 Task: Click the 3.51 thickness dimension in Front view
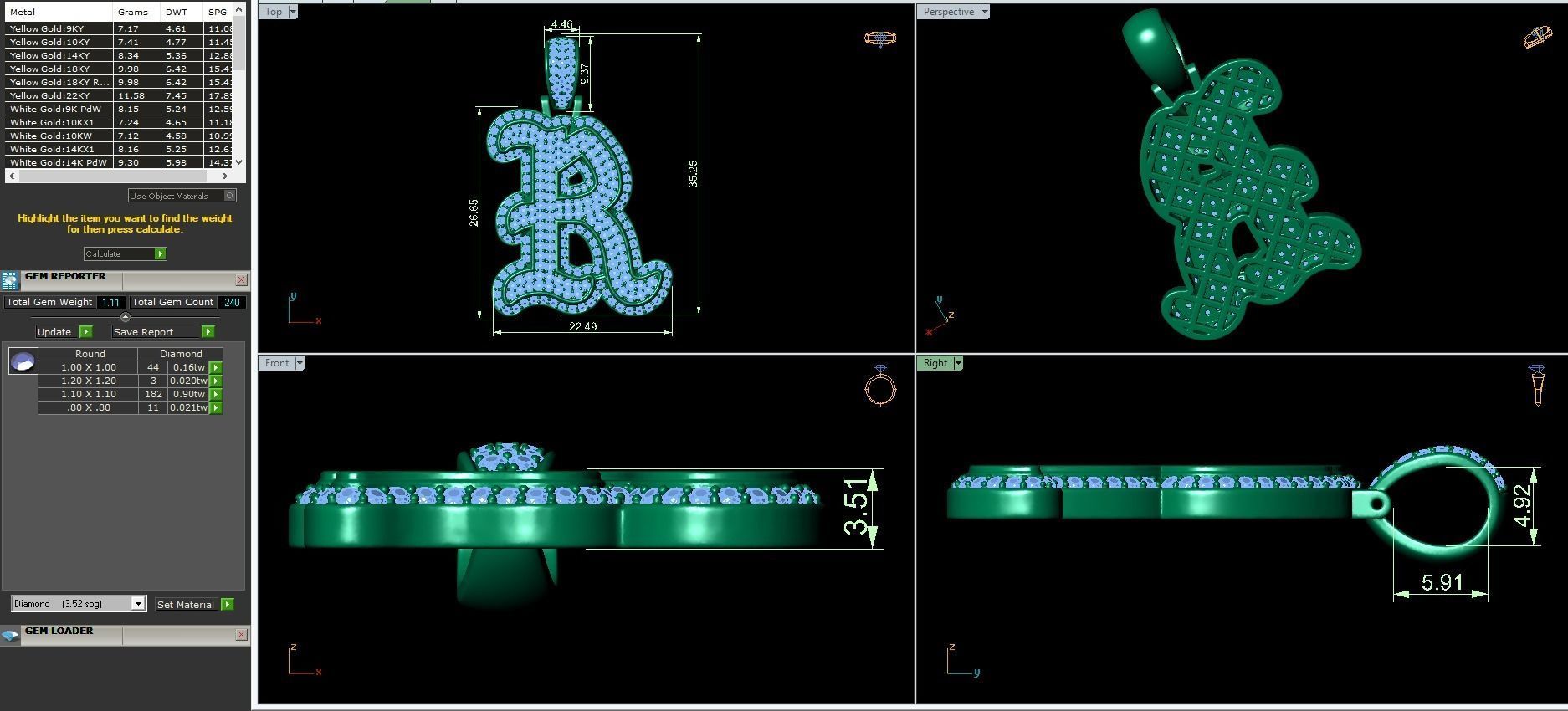(x=856, y=506)
